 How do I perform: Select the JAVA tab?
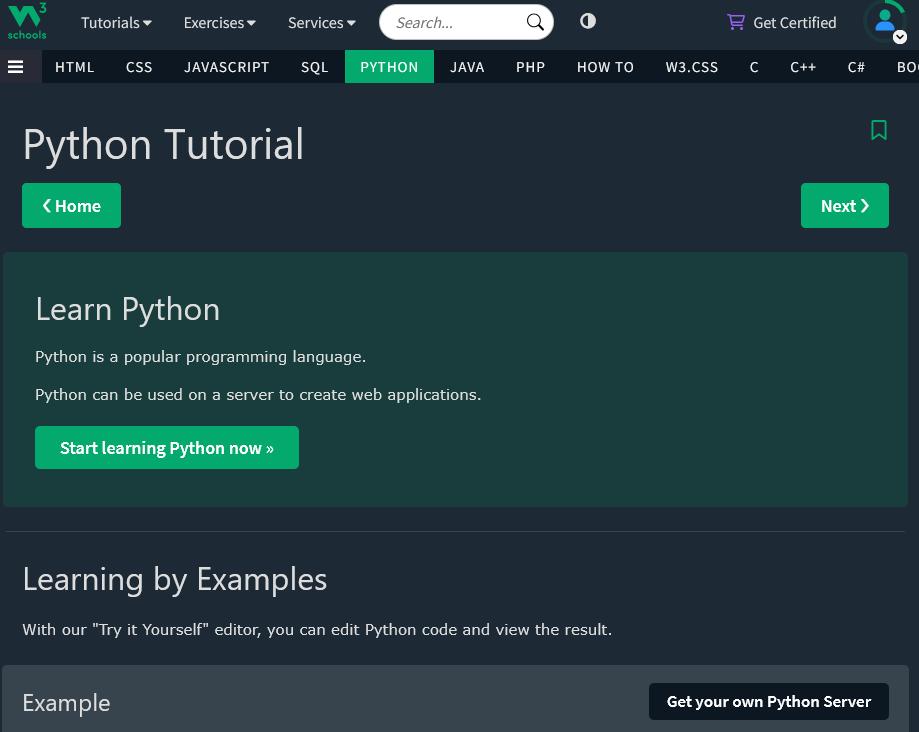[467, 67]
